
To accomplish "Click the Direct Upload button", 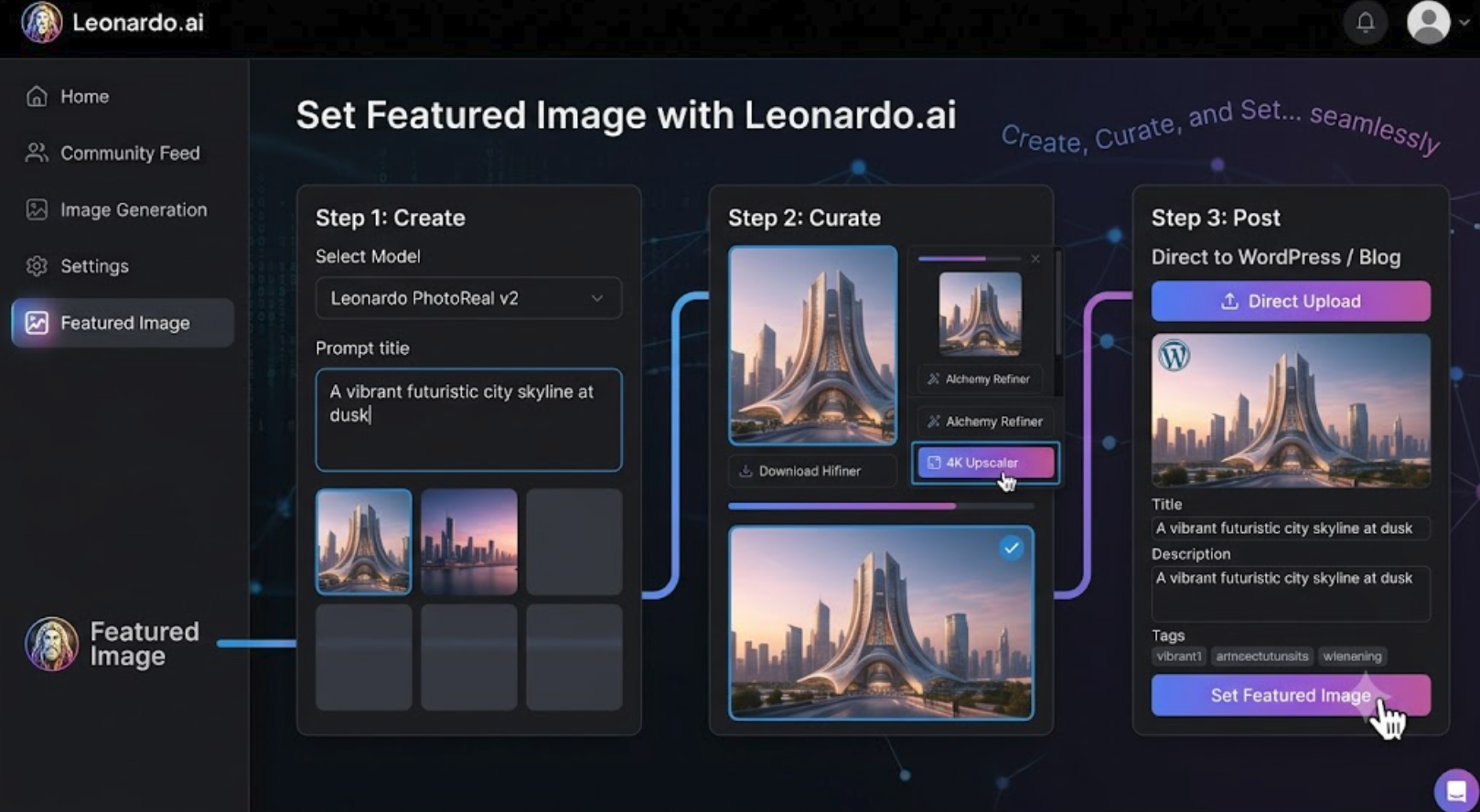I will click(1291, 301).
